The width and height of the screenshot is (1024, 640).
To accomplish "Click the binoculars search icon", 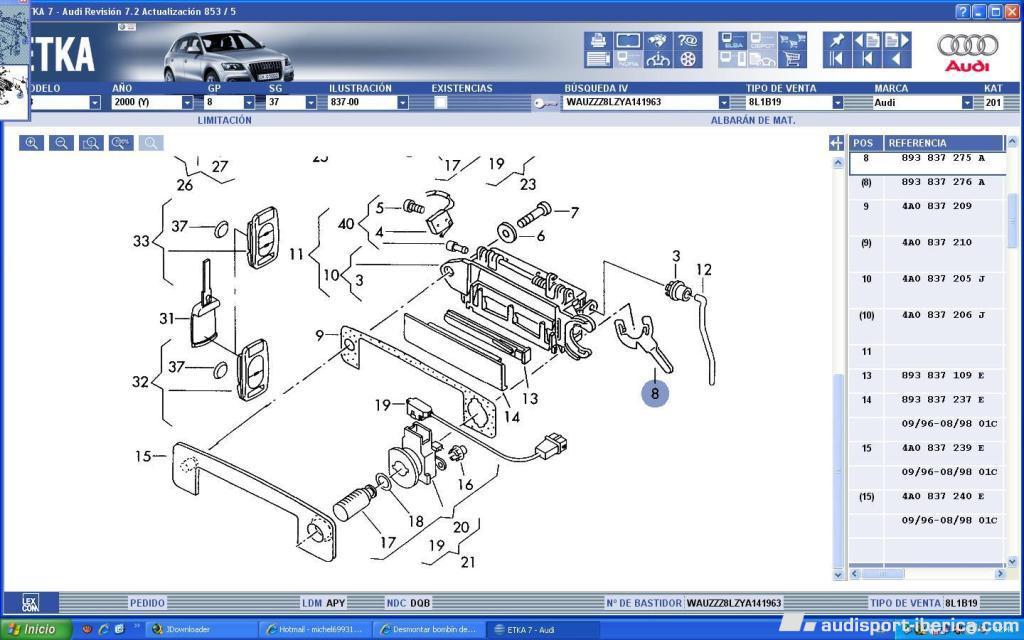I will tap(658, 40).
